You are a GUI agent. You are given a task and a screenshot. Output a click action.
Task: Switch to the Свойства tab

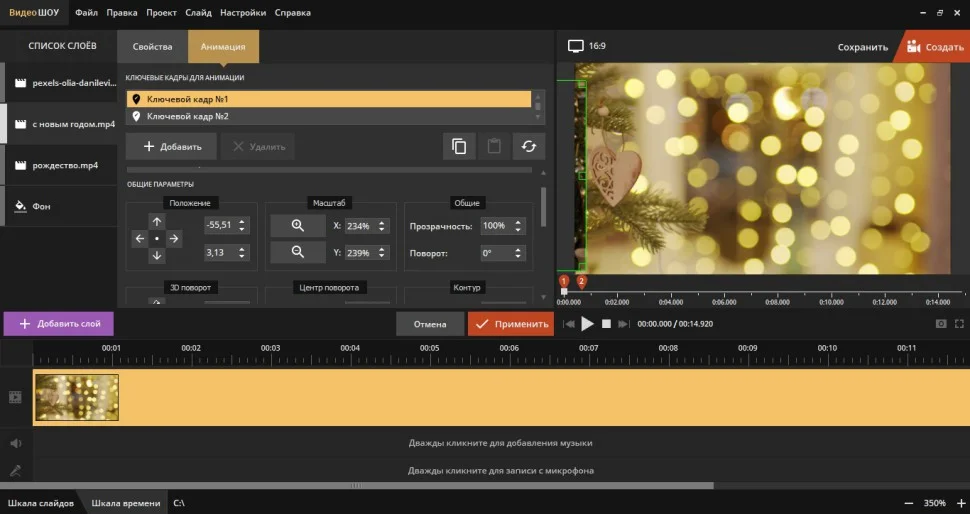click(152, 47)
